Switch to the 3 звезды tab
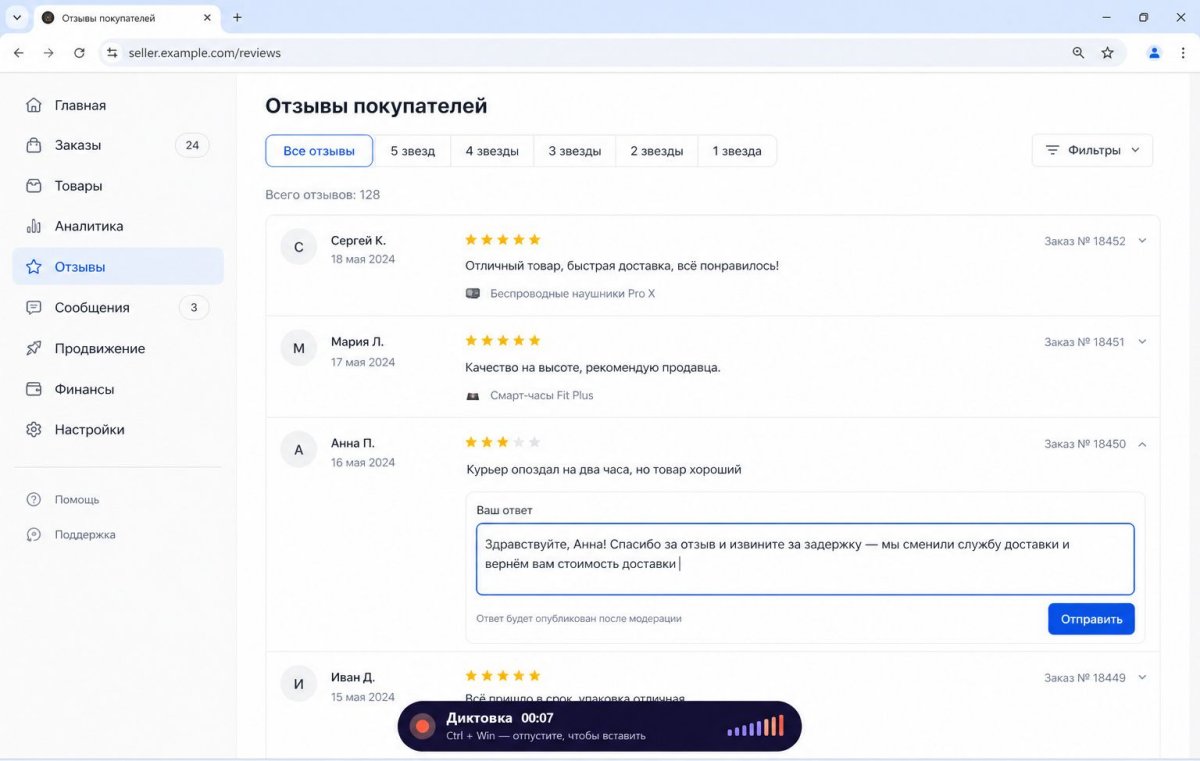1200x761 pixels. (x=574, y=151)
